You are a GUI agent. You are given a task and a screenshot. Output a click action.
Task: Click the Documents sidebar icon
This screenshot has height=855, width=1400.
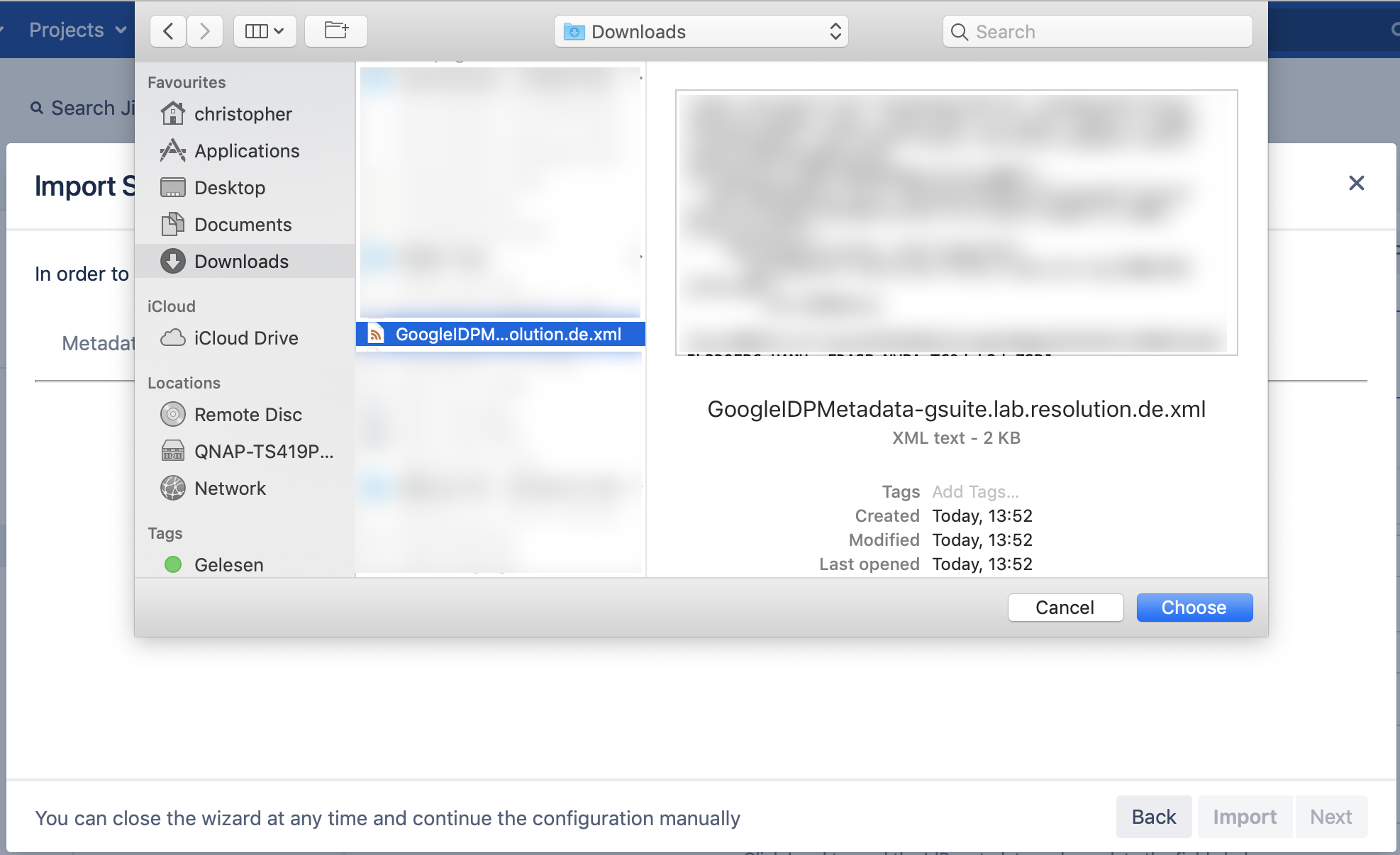[x=172, y=224]
